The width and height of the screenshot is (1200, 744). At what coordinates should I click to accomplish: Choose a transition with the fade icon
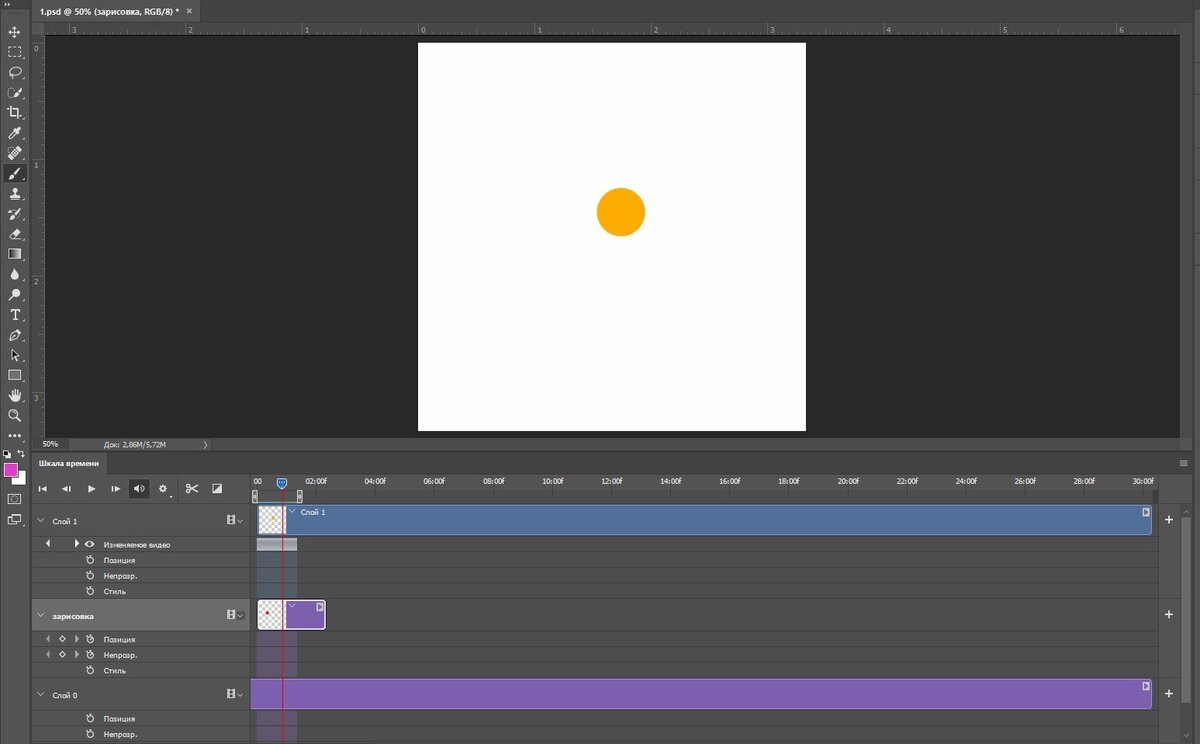point(217,489)
